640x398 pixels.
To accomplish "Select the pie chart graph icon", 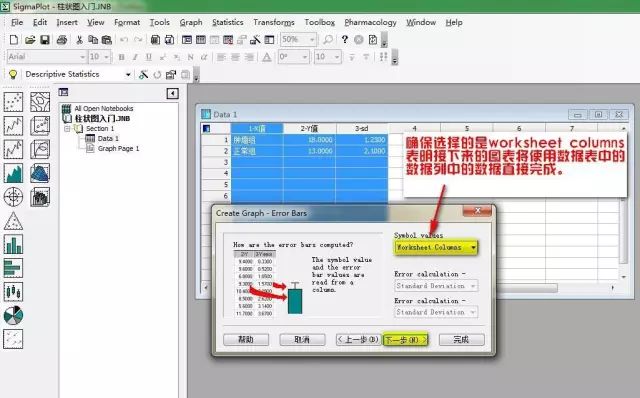I will [x=13, y=315].
